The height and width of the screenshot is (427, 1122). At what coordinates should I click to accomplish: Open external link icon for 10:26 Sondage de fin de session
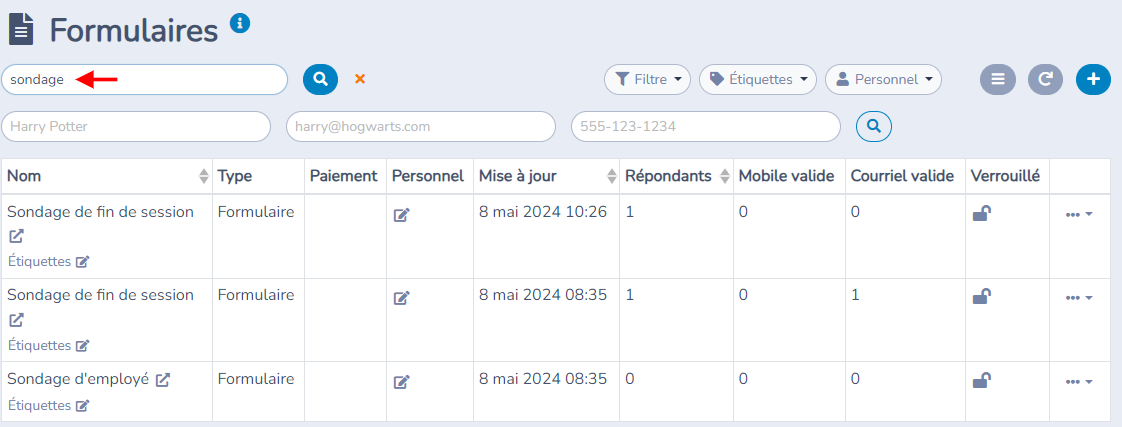click(16, 236)
